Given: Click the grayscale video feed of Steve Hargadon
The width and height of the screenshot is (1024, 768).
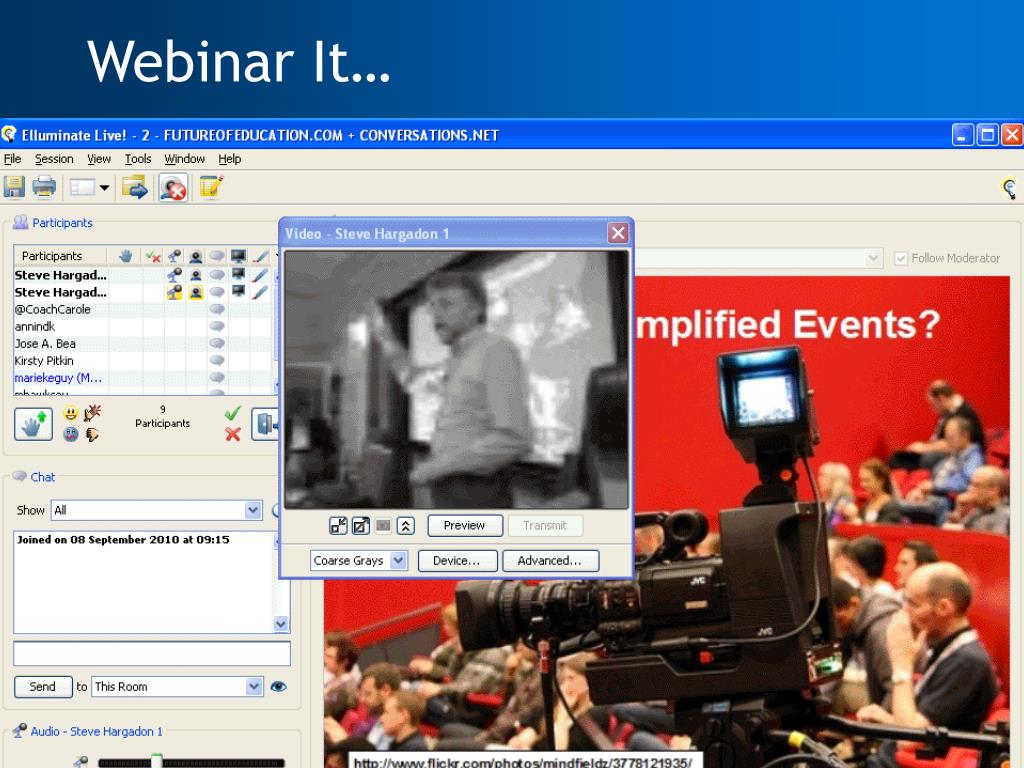Looking at the screenshot, I should tap(456, 379).
